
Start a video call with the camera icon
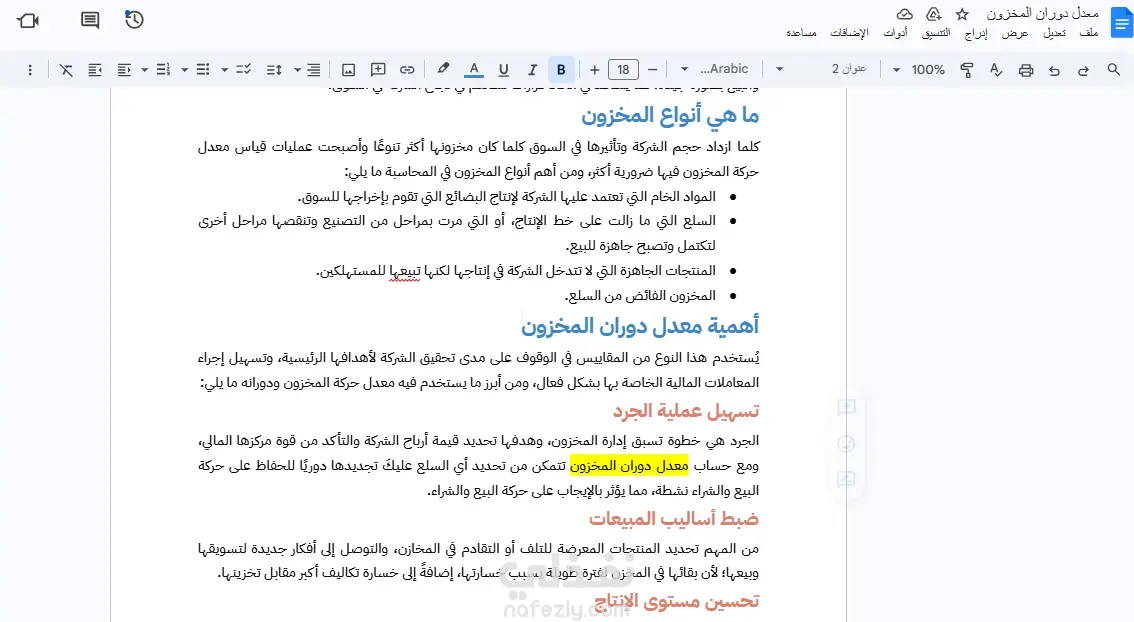(x=28, y=20)
